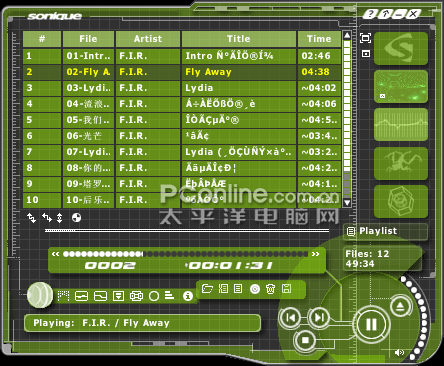
Task: Click the playlist scrollbar up arrow
Action: [347, 35]
